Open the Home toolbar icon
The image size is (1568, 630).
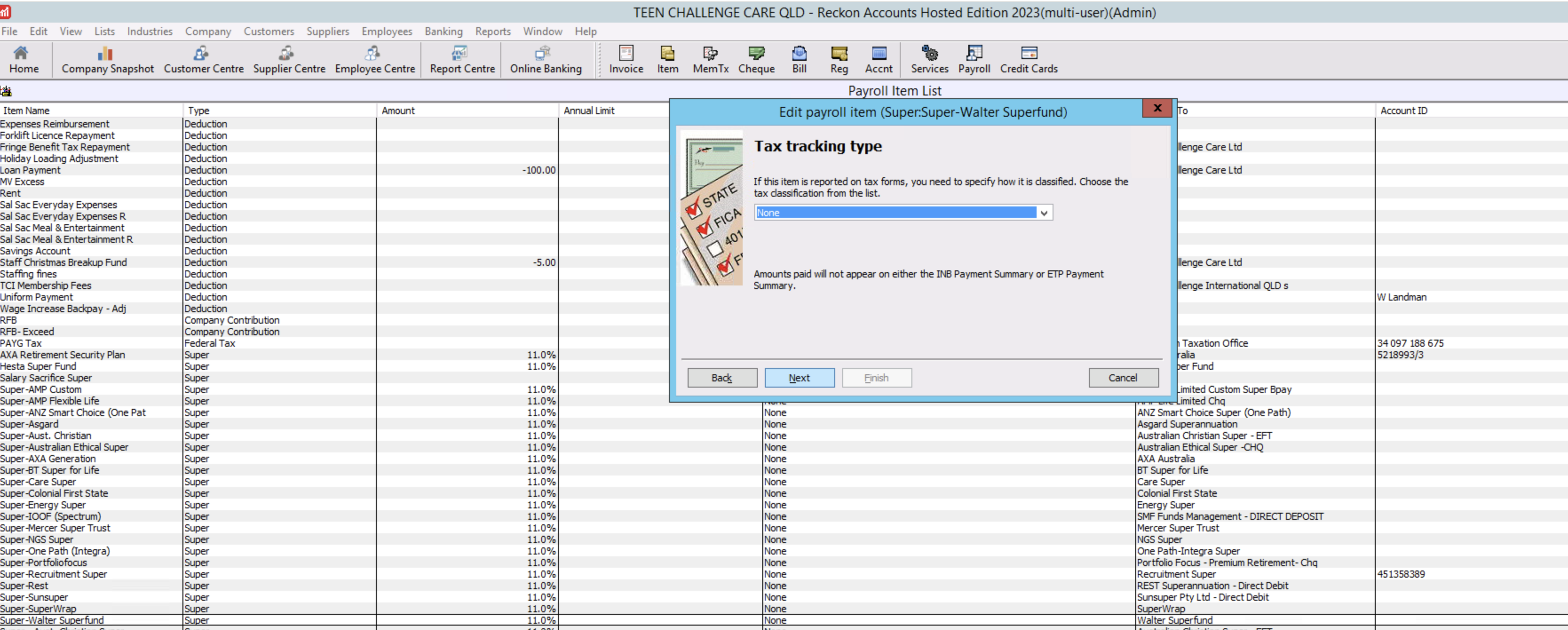pos(23,59)
